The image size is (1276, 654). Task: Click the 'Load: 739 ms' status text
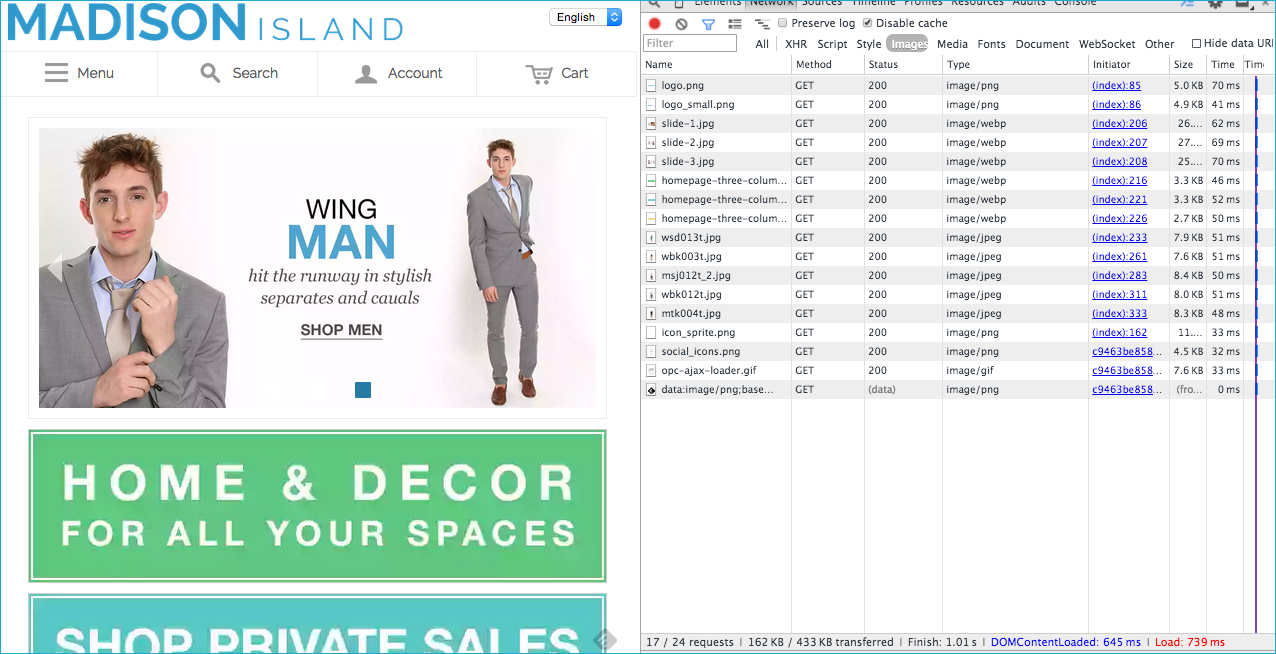point(1189,642)
